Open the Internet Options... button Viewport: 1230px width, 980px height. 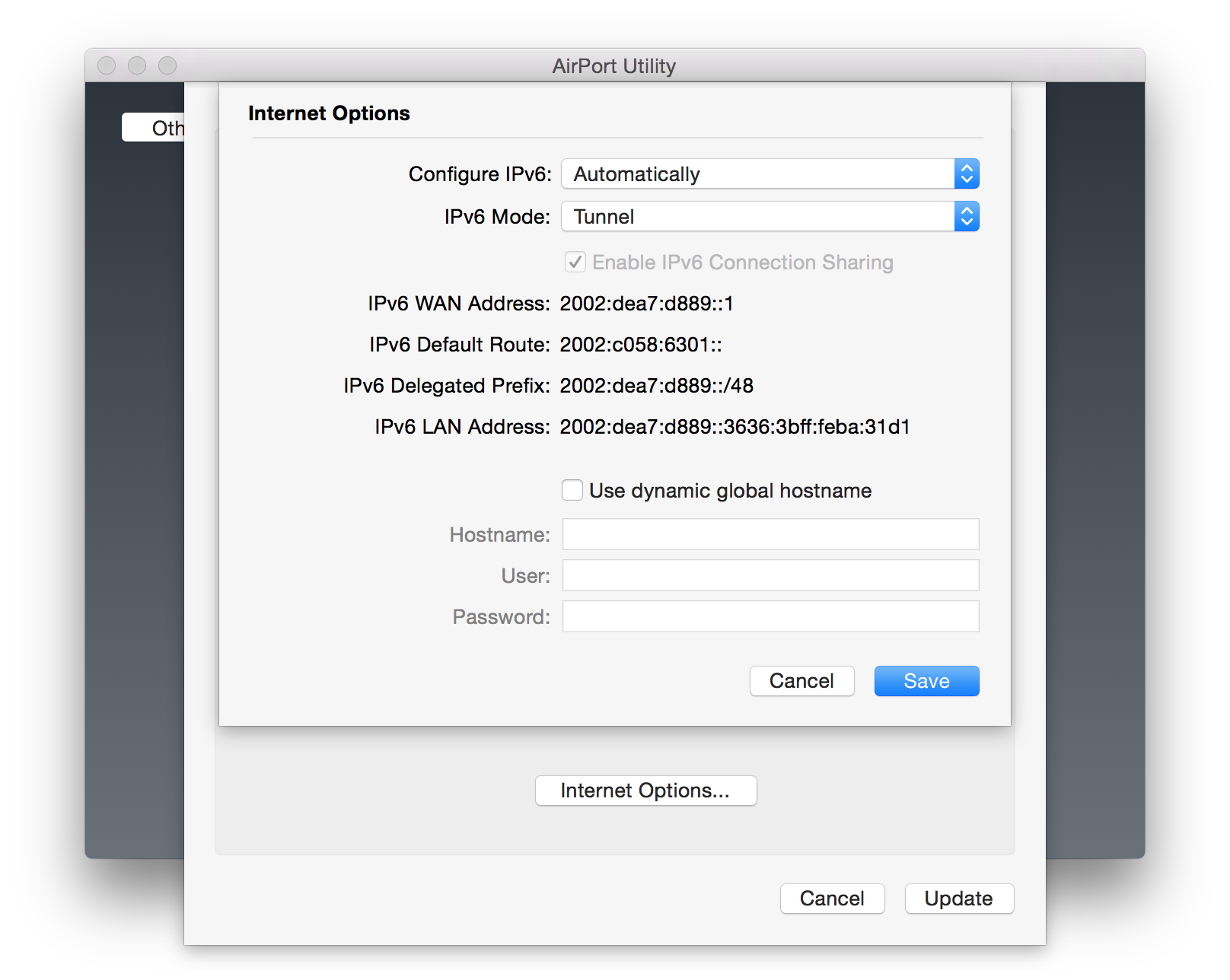point(646,791)
